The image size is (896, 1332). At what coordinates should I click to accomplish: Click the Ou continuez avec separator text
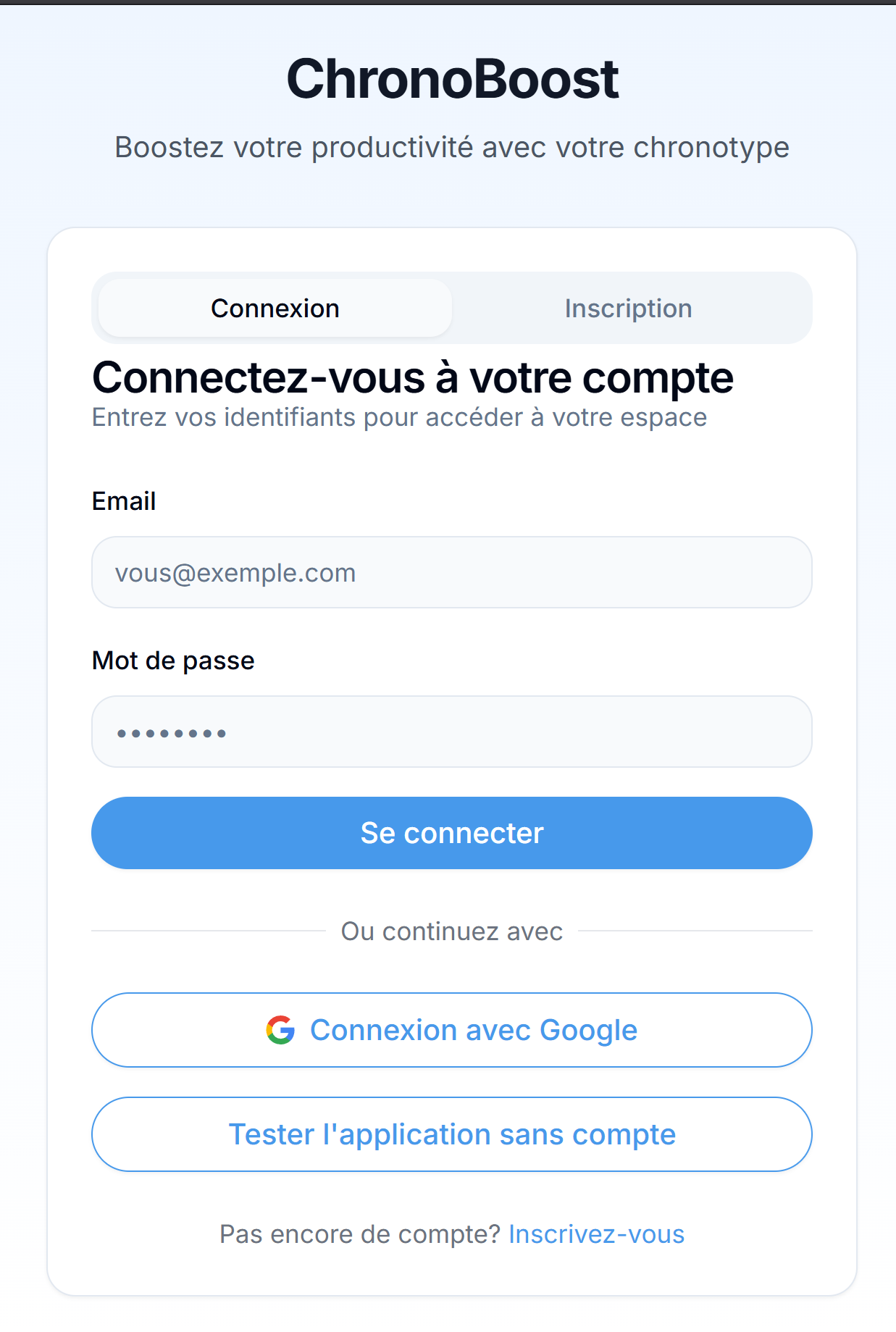pyautogui.click(x=452, y=931)
